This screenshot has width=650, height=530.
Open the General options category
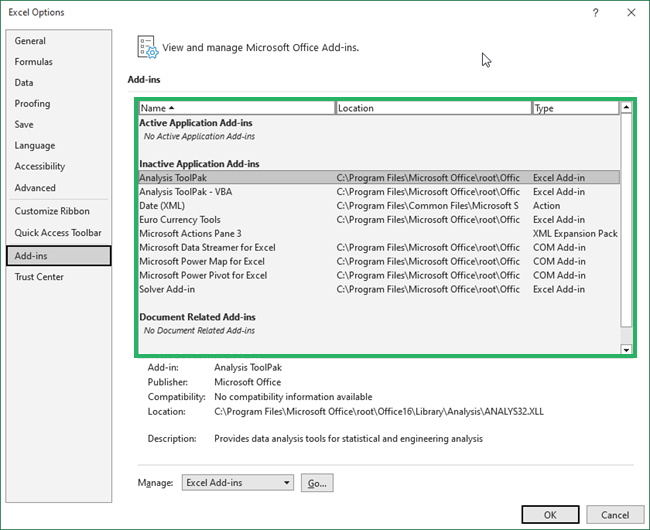point(31,41)
